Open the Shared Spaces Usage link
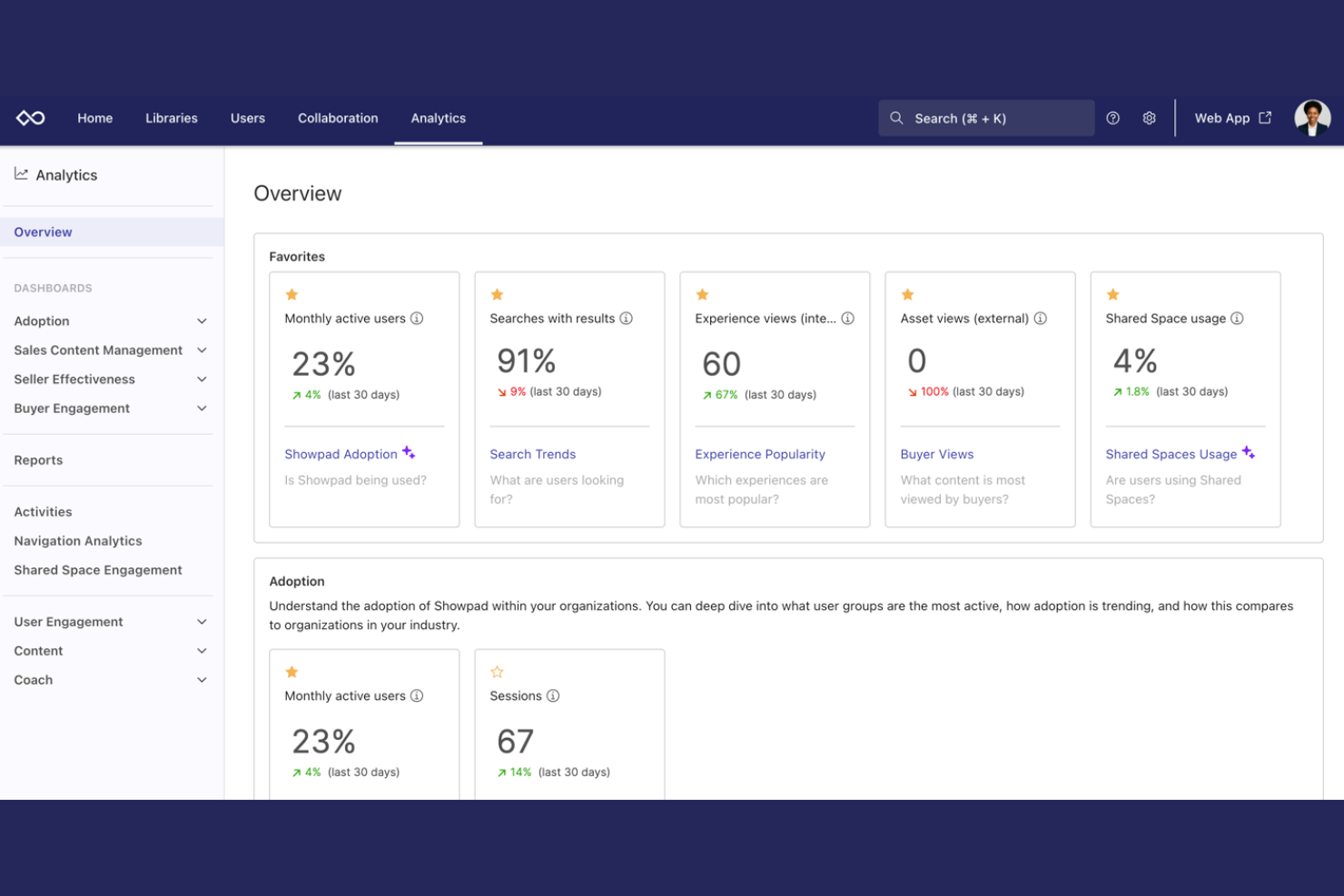 click(1171, 454)
